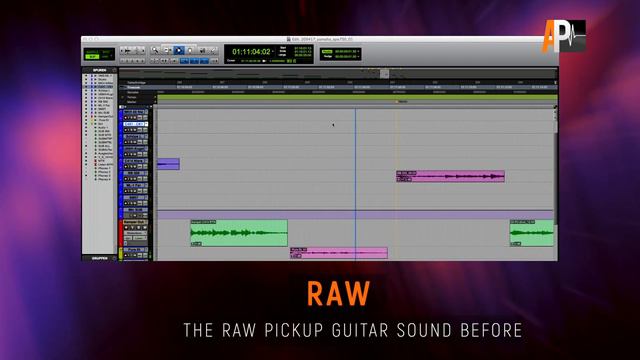
Task: Recall zoom preset 5 button
Action: click(x=143, y=60)
